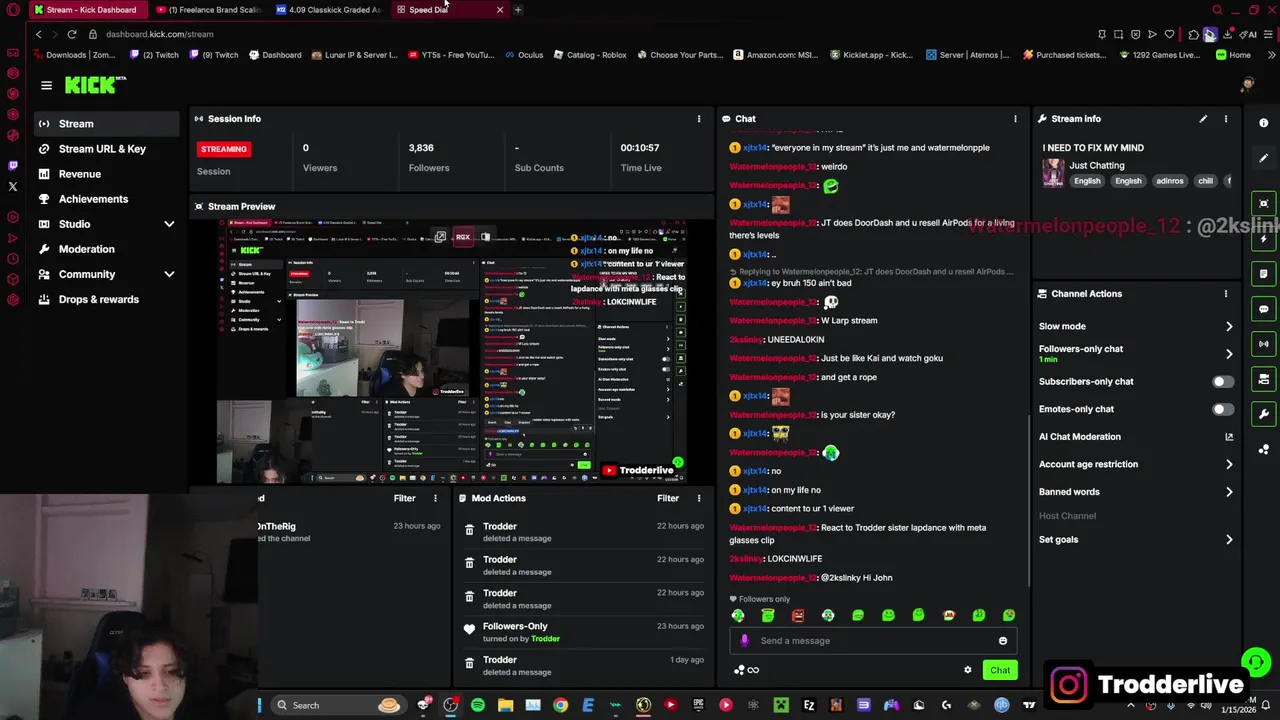This screenshot has height=720, width=1280.
Task: Toggle Subscribers-only chat switch
Action: pos(1222,382)
